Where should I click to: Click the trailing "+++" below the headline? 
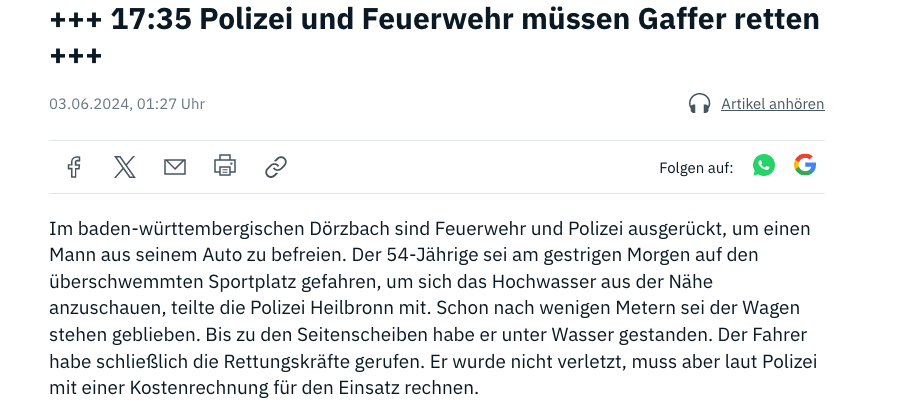[x=76, y=54]
